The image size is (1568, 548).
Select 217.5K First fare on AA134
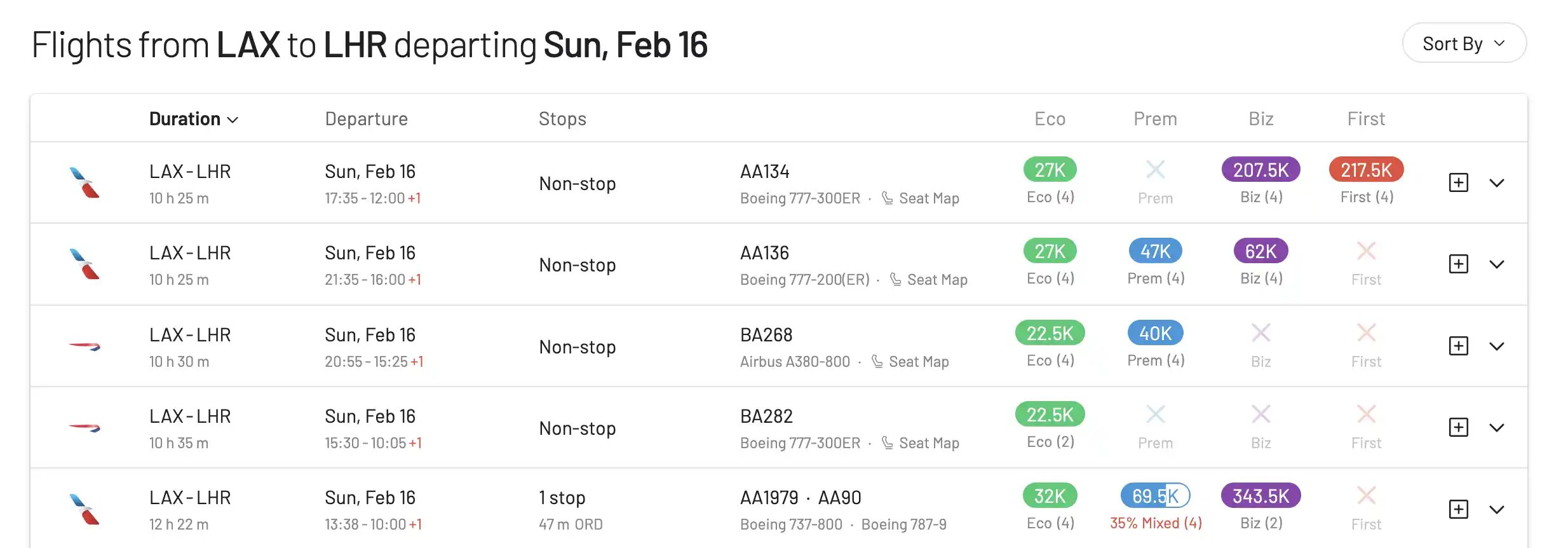point(1366,170)
